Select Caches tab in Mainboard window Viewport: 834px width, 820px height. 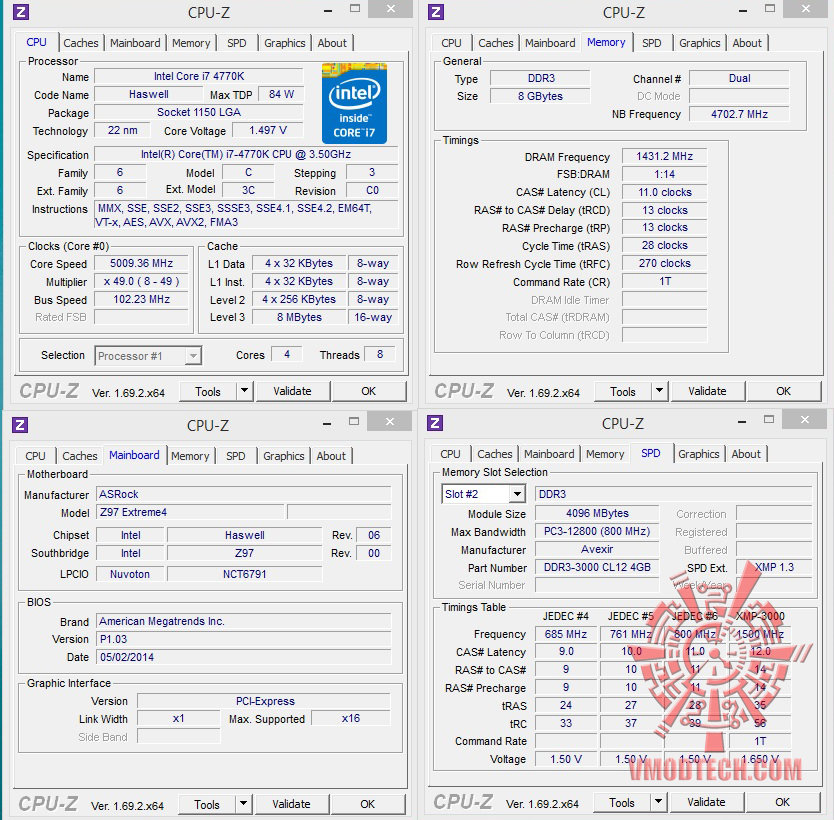click(80, 456)
